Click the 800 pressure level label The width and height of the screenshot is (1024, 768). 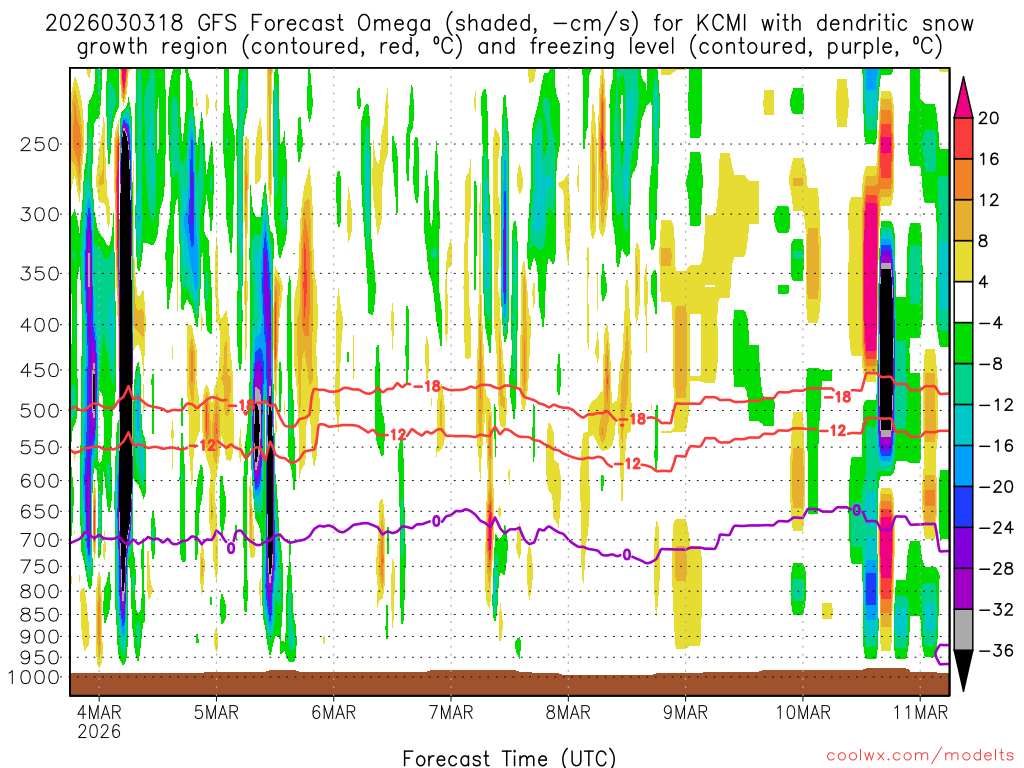40,592
